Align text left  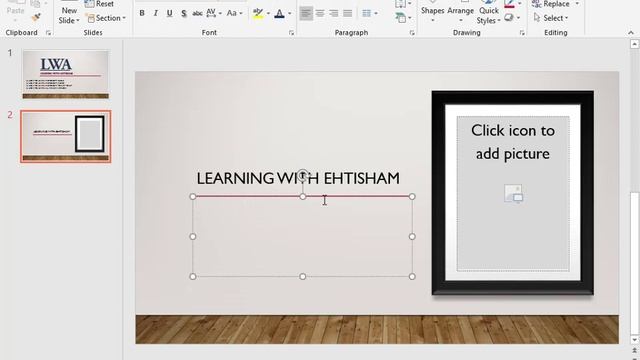pyautogui.click(x=306, y=13)
